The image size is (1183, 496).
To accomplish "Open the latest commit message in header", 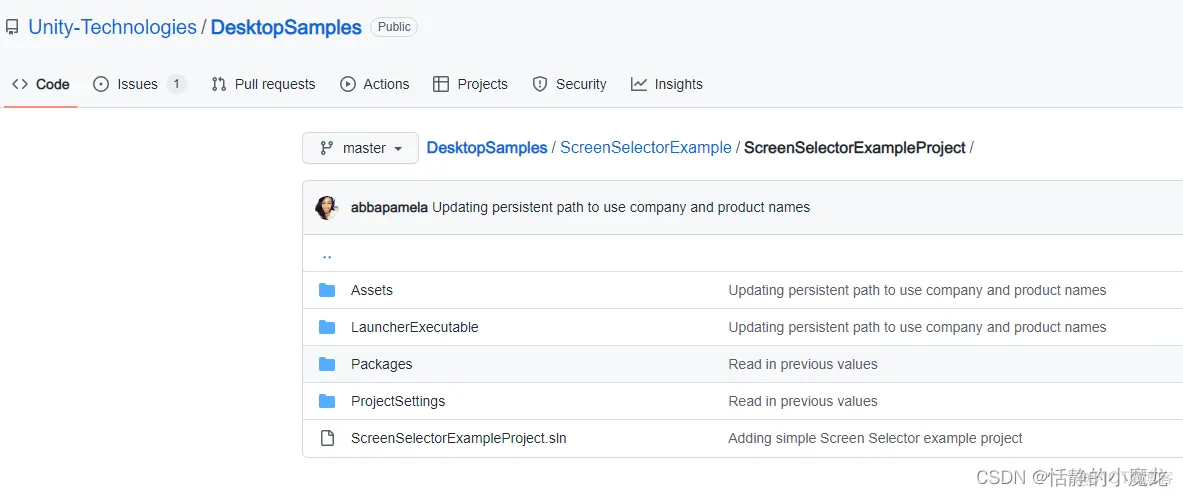I will (621, 208).
